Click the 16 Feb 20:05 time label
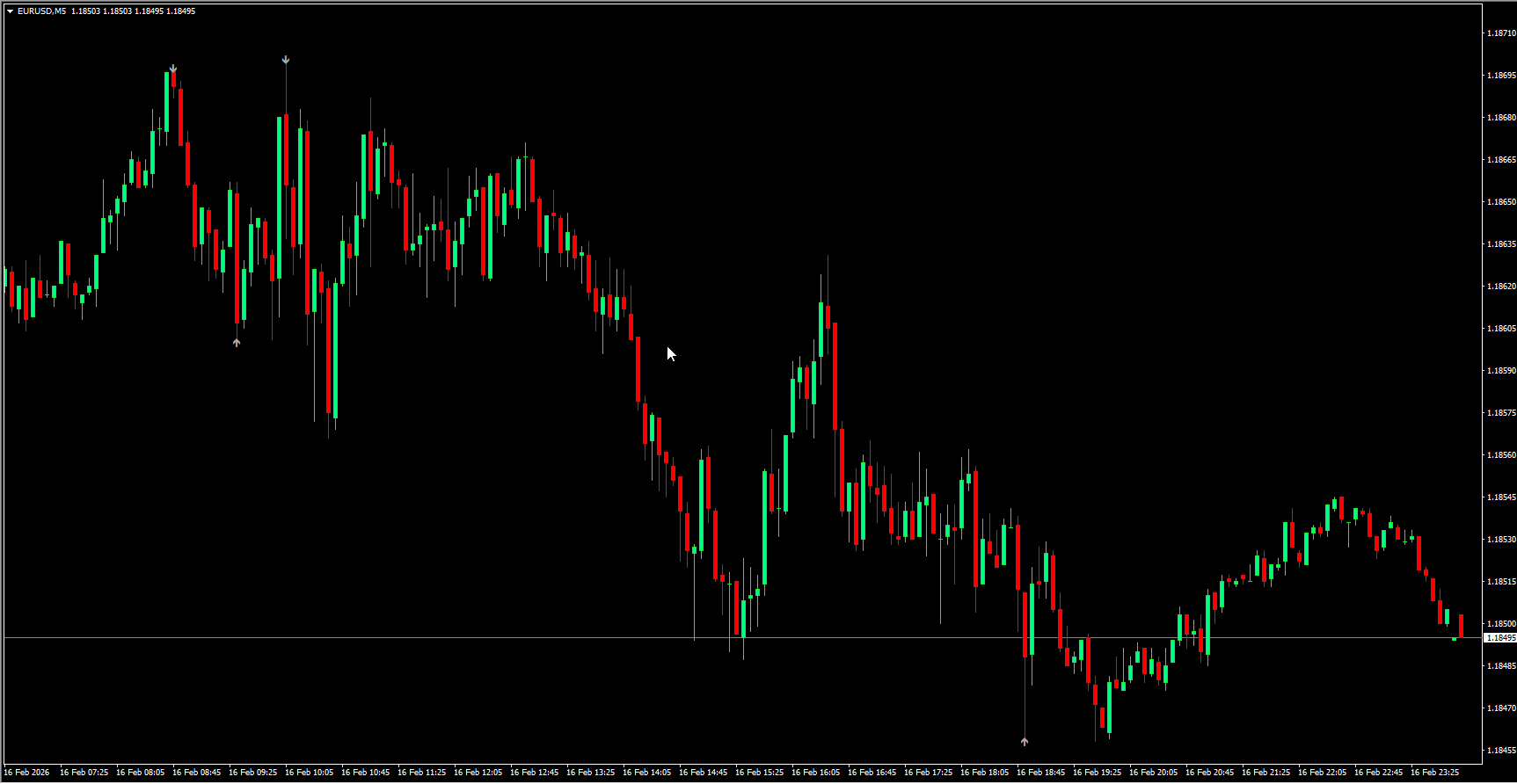 1154,773
